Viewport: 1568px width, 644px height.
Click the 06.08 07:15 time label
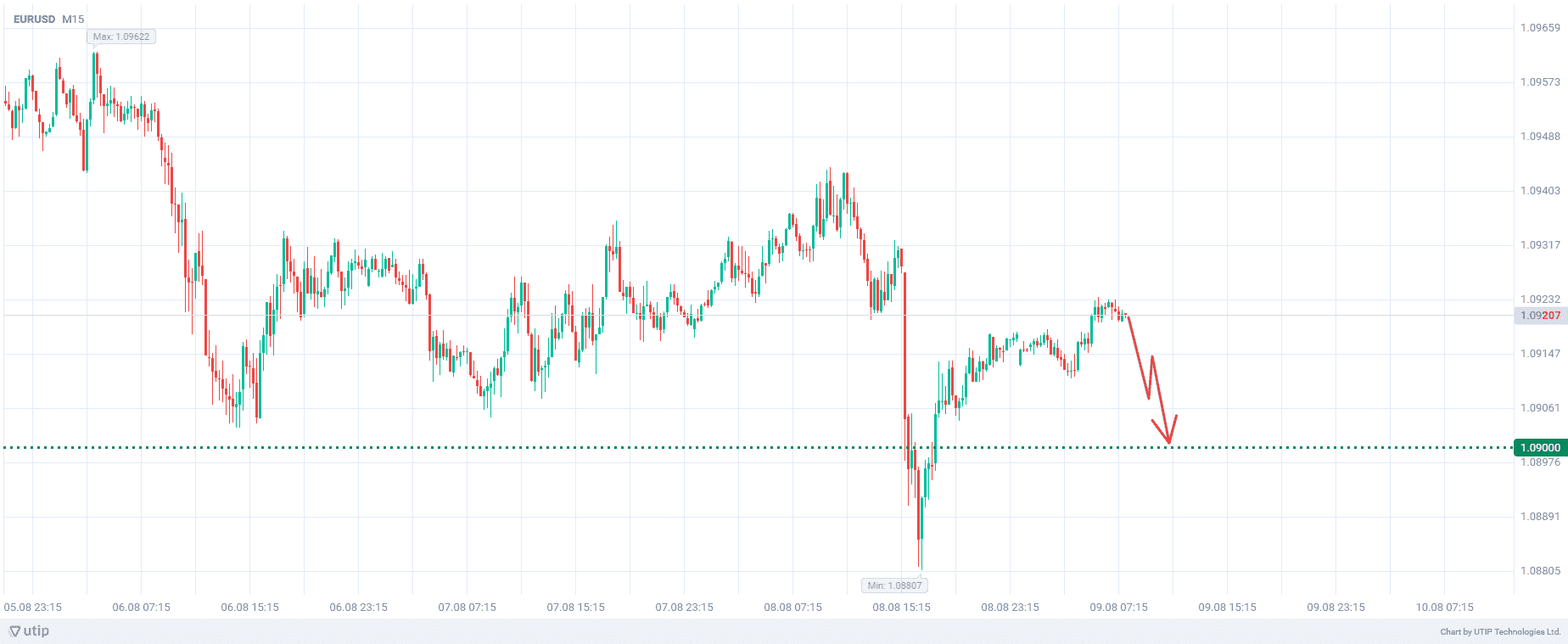point(142,607)
